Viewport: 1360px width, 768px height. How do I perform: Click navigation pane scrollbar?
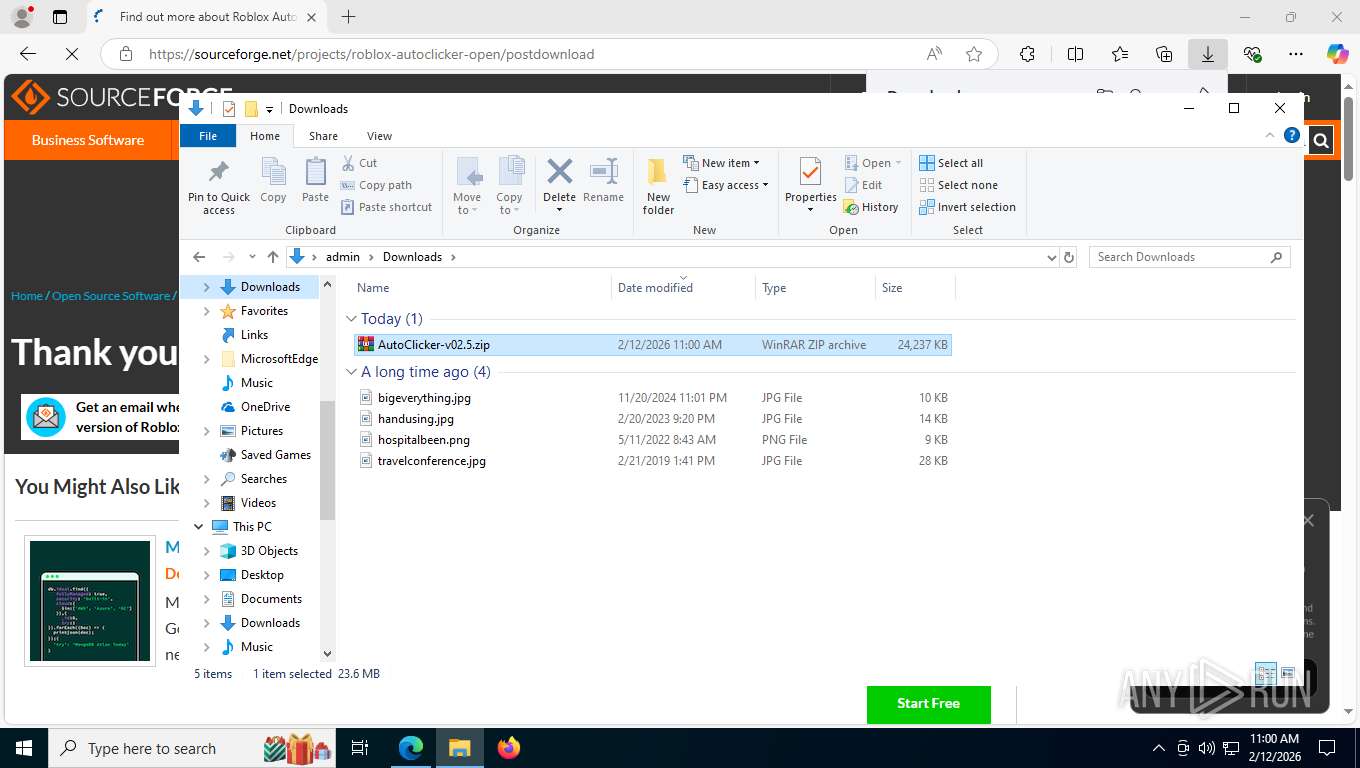coord(327,460)
